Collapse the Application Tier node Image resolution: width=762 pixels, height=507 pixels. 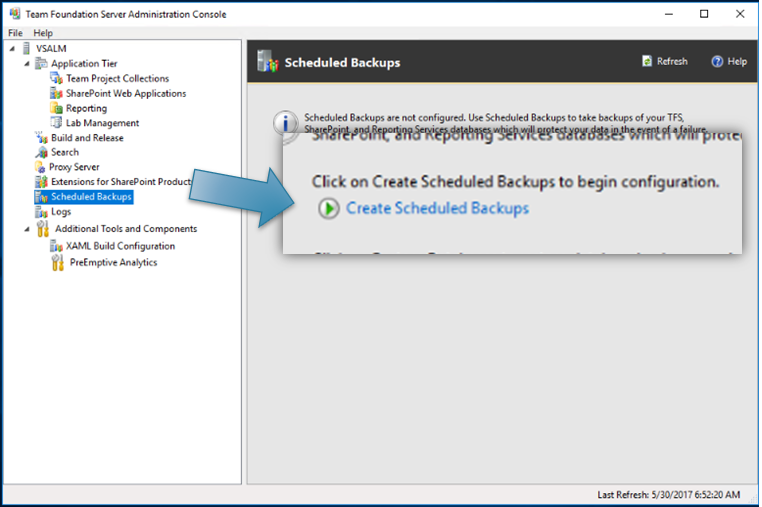pos(27,64)
